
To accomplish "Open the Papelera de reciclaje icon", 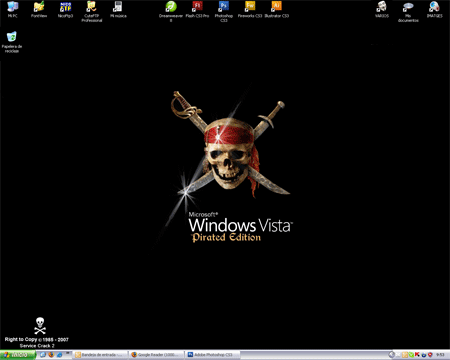I will [x=12, y=42].
